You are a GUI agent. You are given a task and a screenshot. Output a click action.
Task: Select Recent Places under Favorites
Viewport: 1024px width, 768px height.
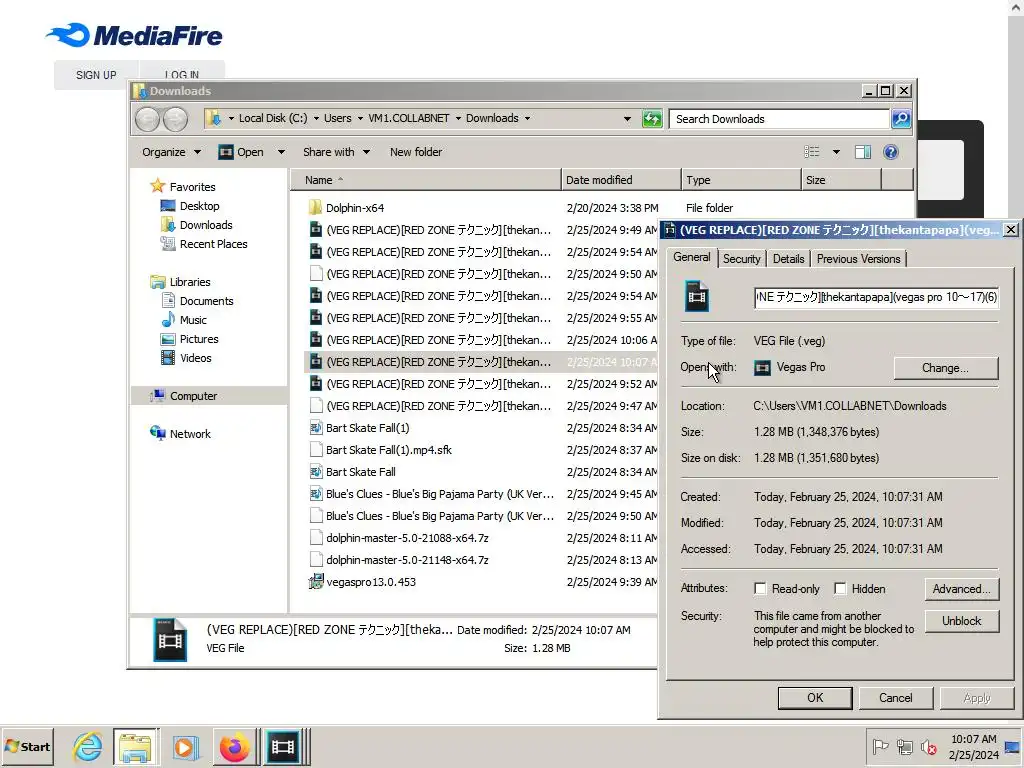pyautogui.click(x=213, y=244)
